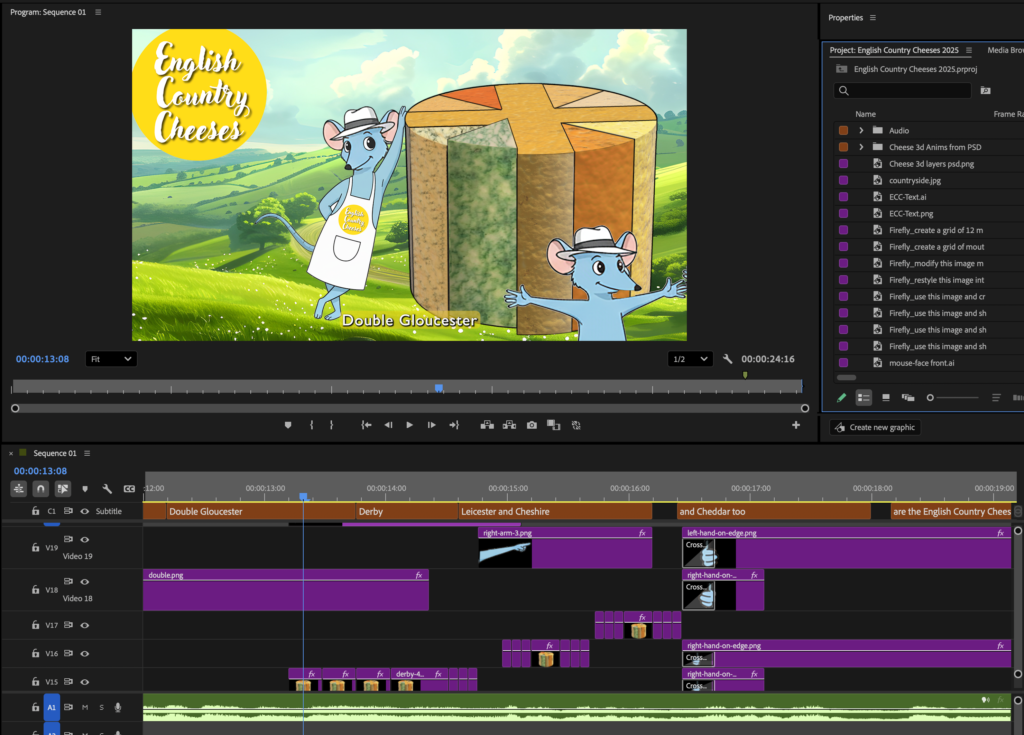Switch Project panel to icon view
The height and width of the screenshot is (735, 1024).
click(886, 398)
